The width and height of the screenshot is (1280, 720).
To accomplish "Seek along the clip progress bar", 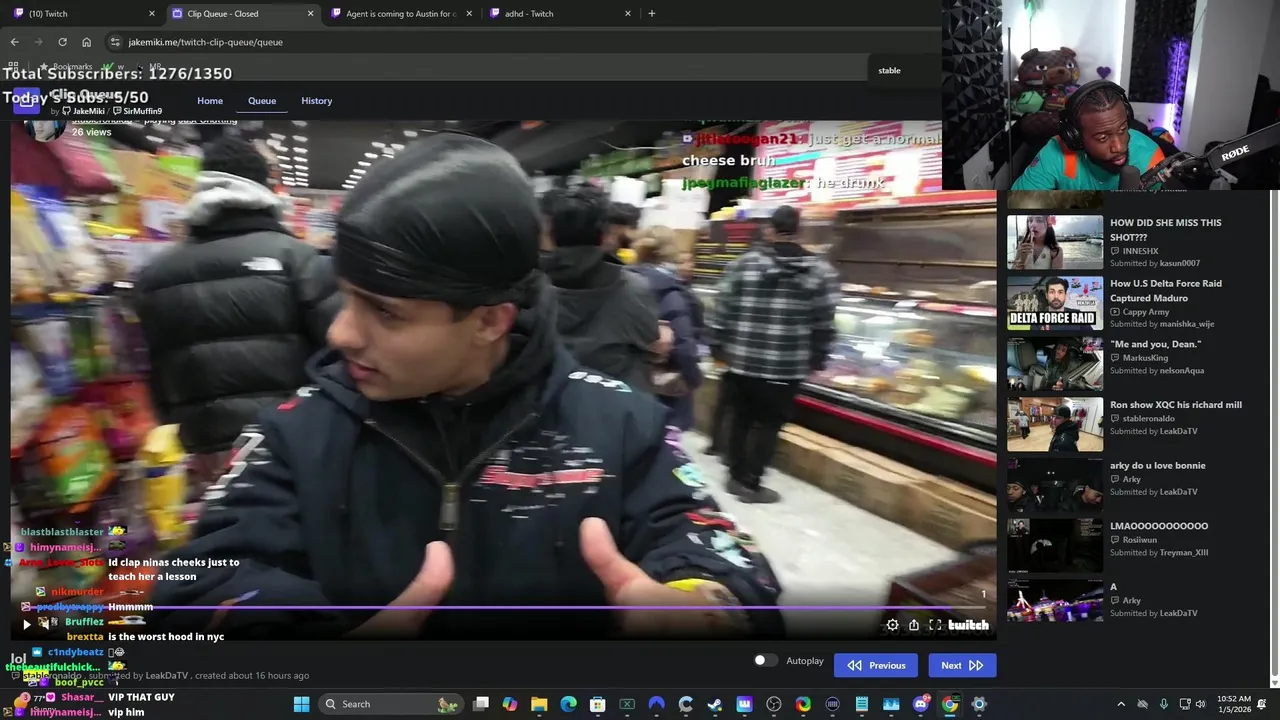I will tap(506, 607).
